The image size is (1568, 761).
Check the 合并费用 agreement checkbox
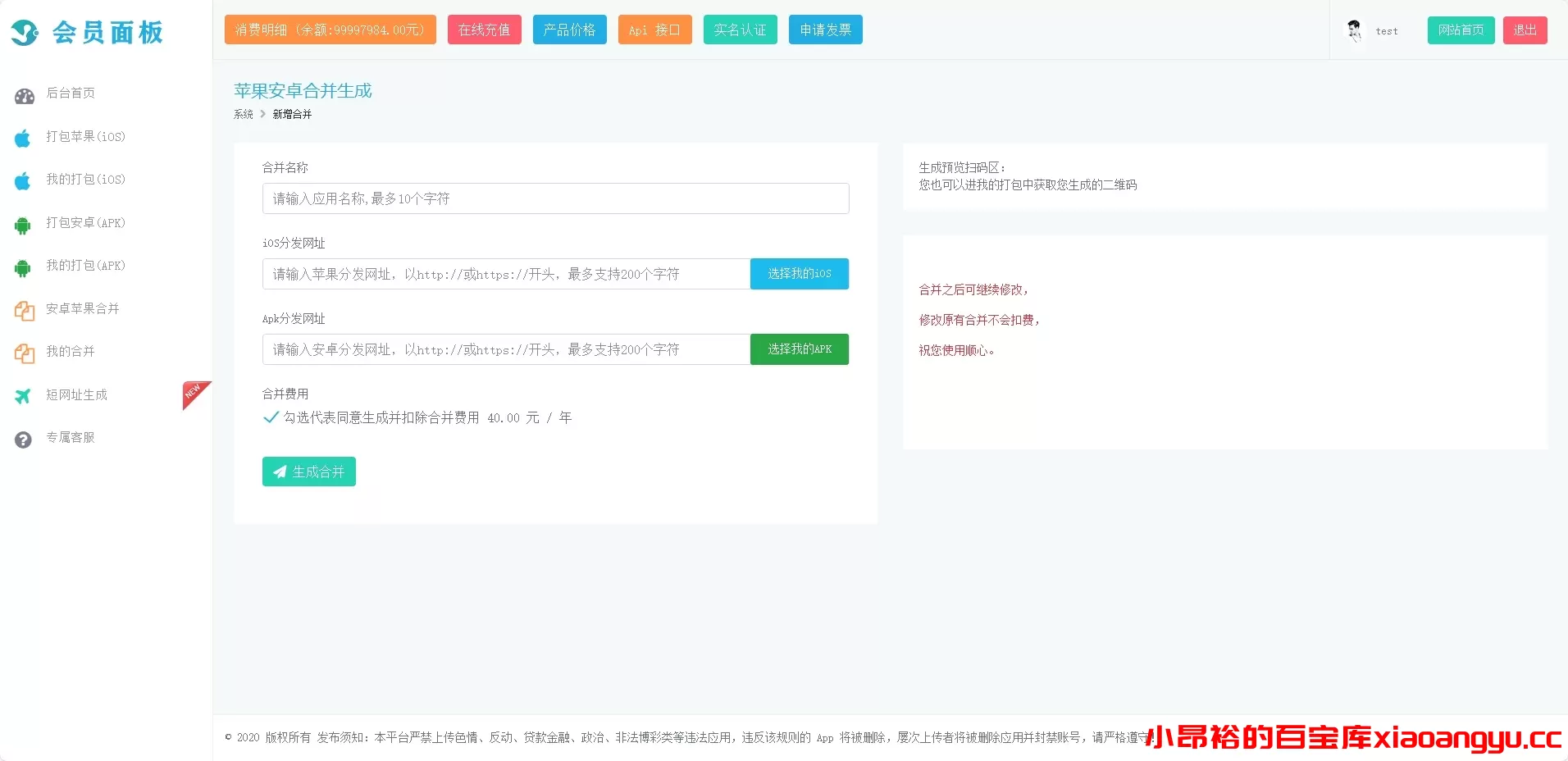point(271,417)
